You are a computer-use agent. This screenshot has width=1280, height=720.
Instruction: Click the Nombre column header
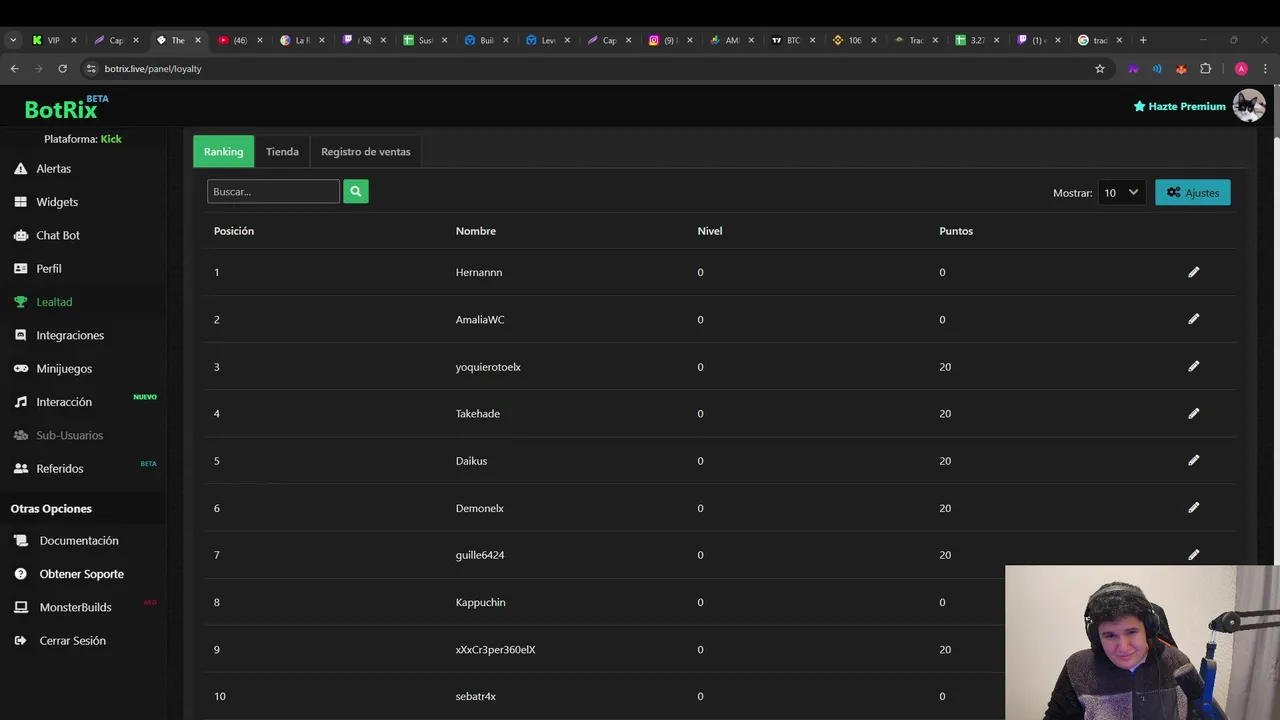tap(476, 231)
